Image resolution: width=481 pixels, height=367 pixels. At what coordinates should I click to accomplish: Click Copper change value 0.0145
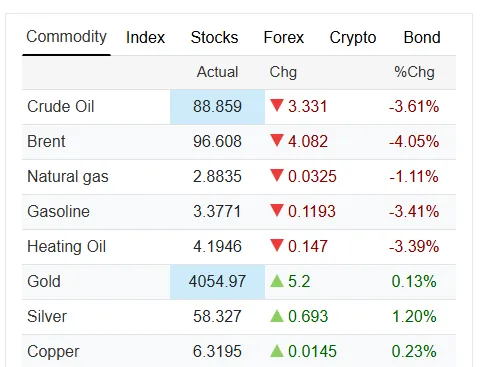[312, 352]
